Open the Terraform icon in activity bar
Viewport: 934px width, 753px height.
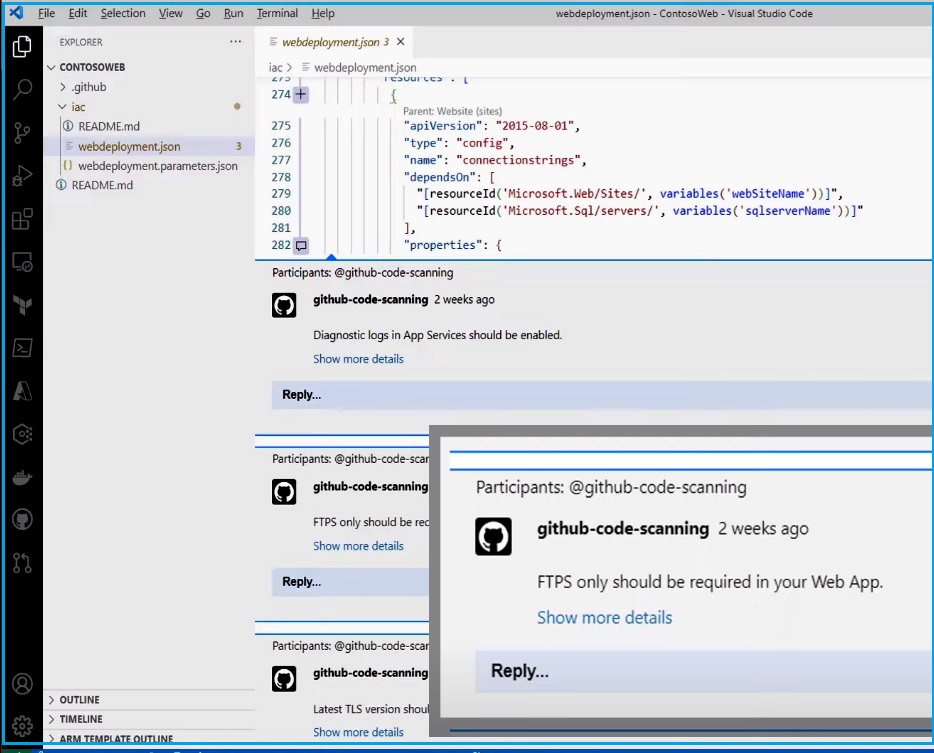22,305
